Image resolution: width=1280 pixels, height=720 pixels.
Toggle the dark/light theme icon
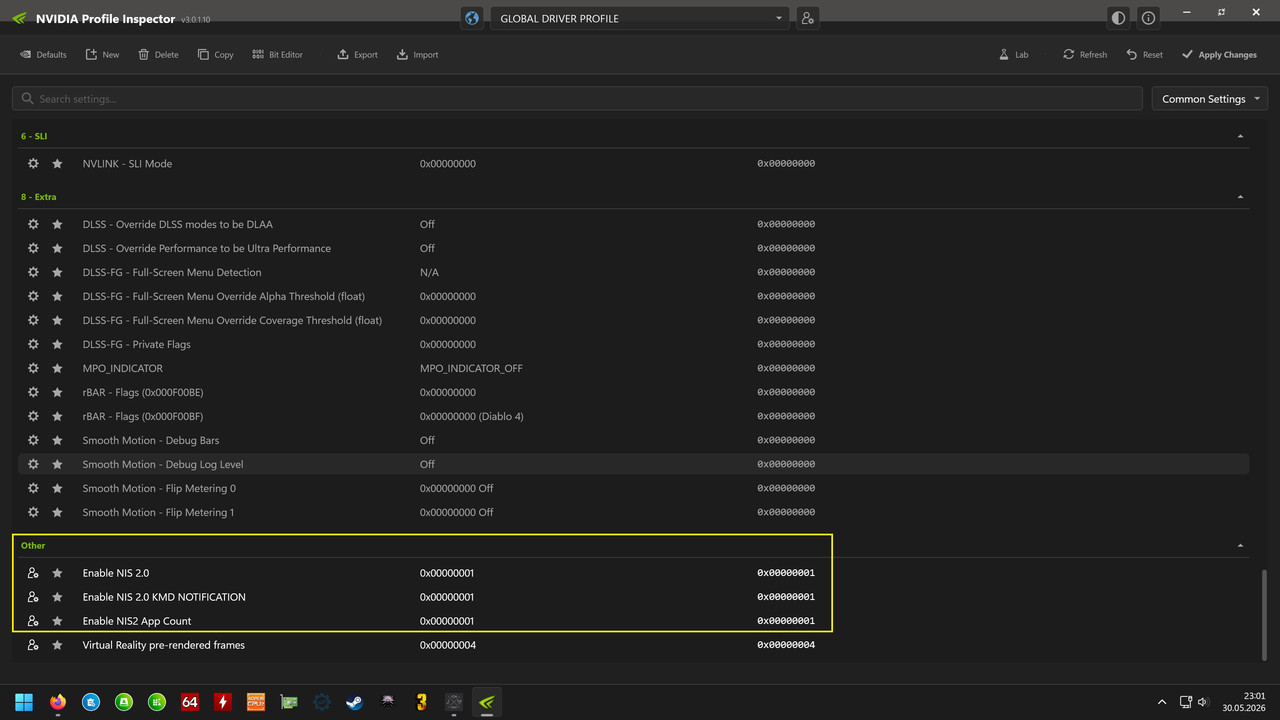(1118, 18)
